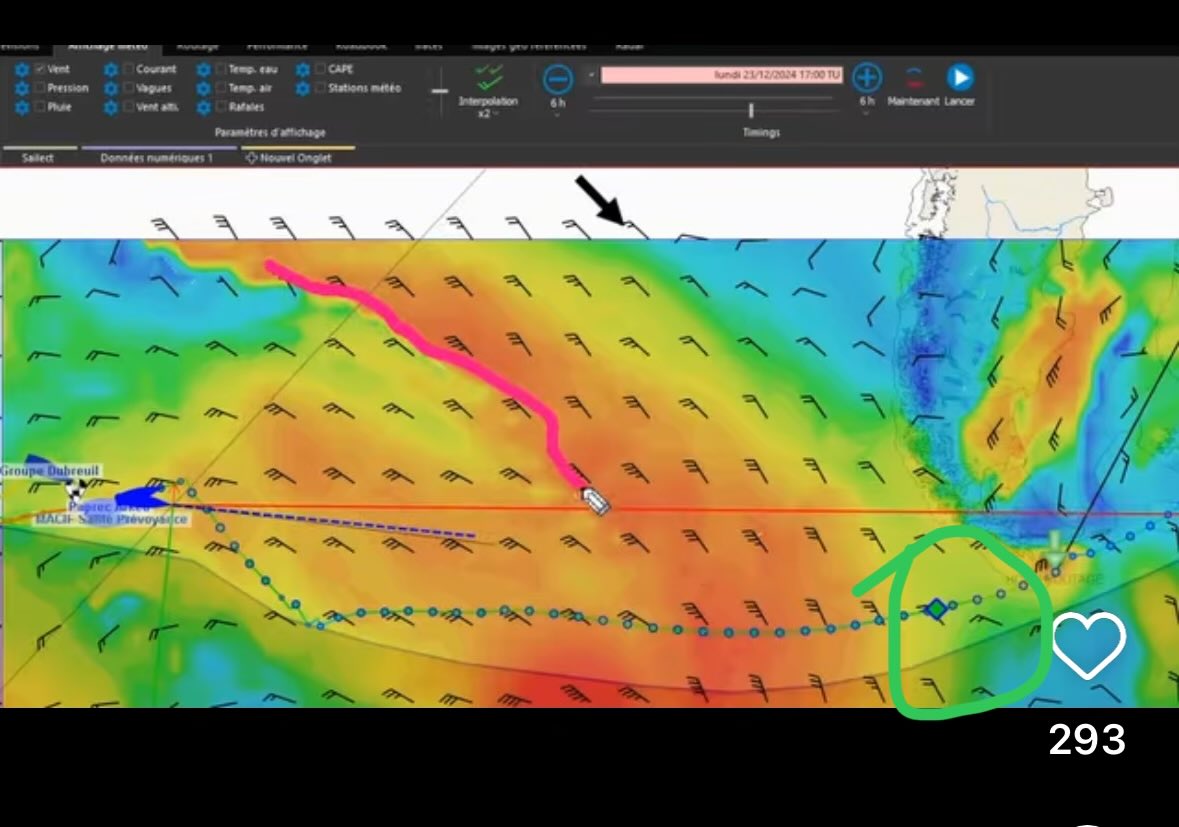Open settings gear for Temp. air layer

(204, 88)
